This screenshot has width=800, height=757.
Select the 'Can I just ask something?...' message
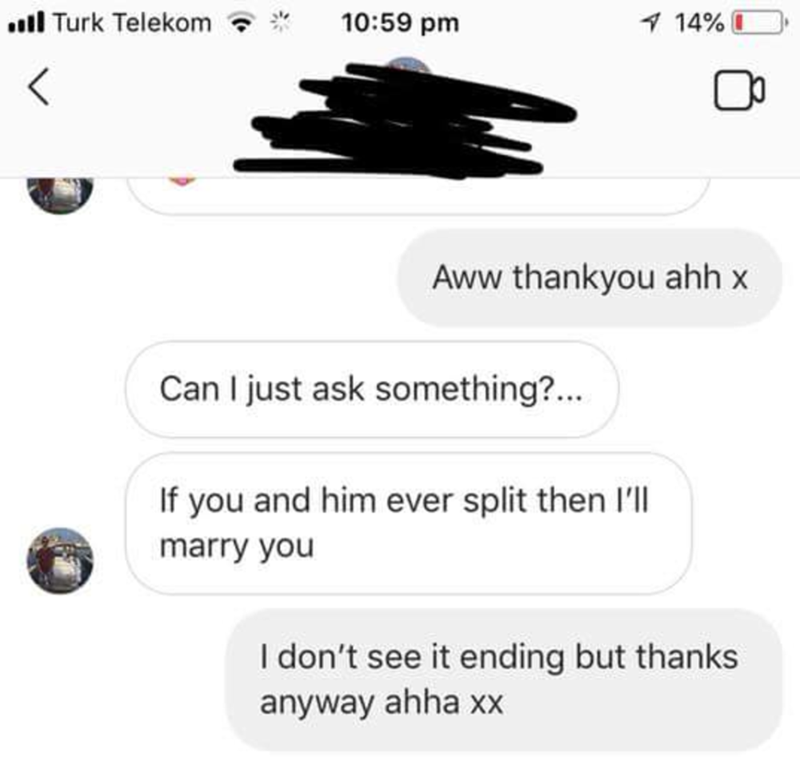[372, 389]
